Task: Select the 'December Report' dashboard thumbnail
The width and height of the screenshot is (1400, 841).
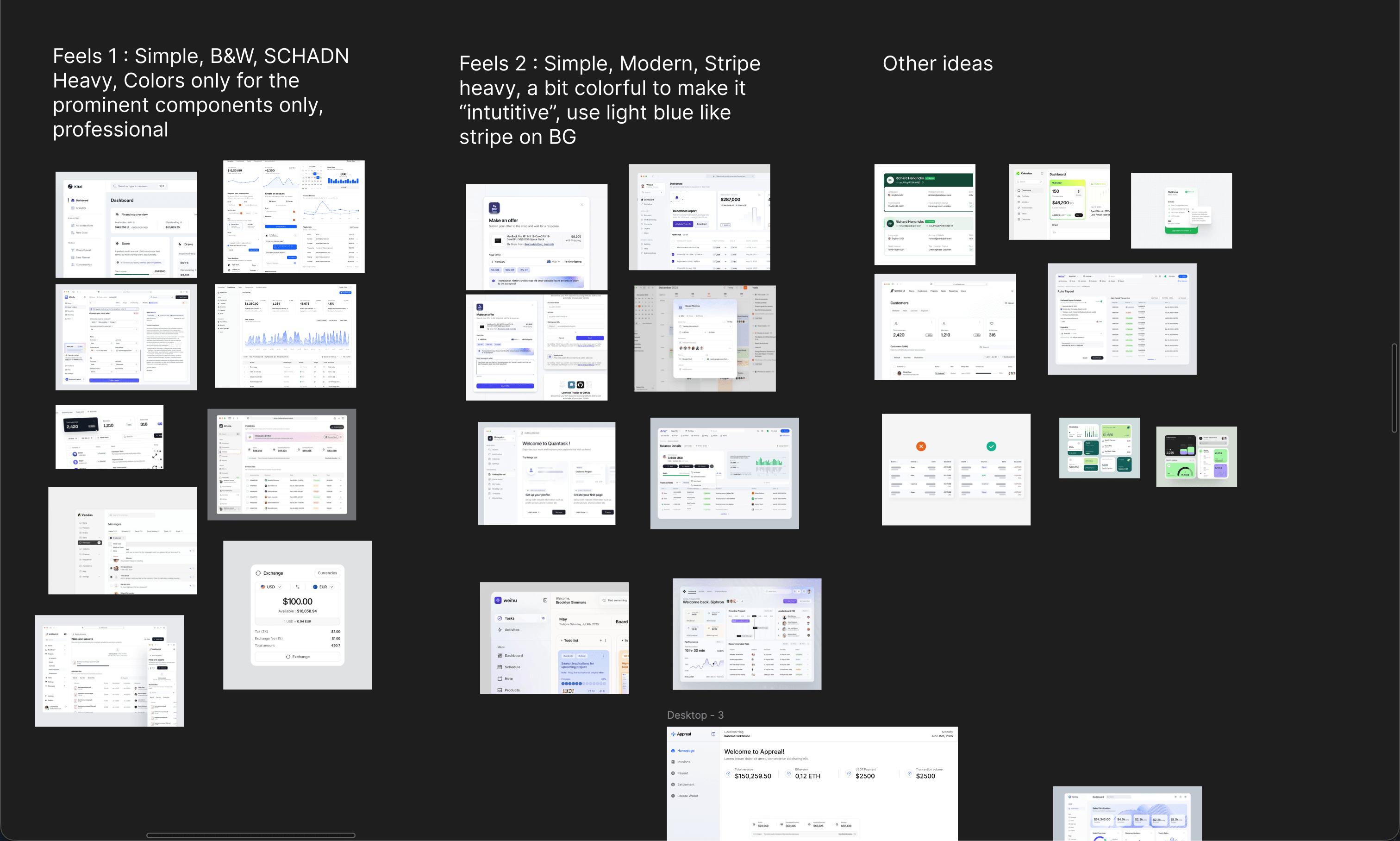Action: pyautogui.click(x=699, y=217)
